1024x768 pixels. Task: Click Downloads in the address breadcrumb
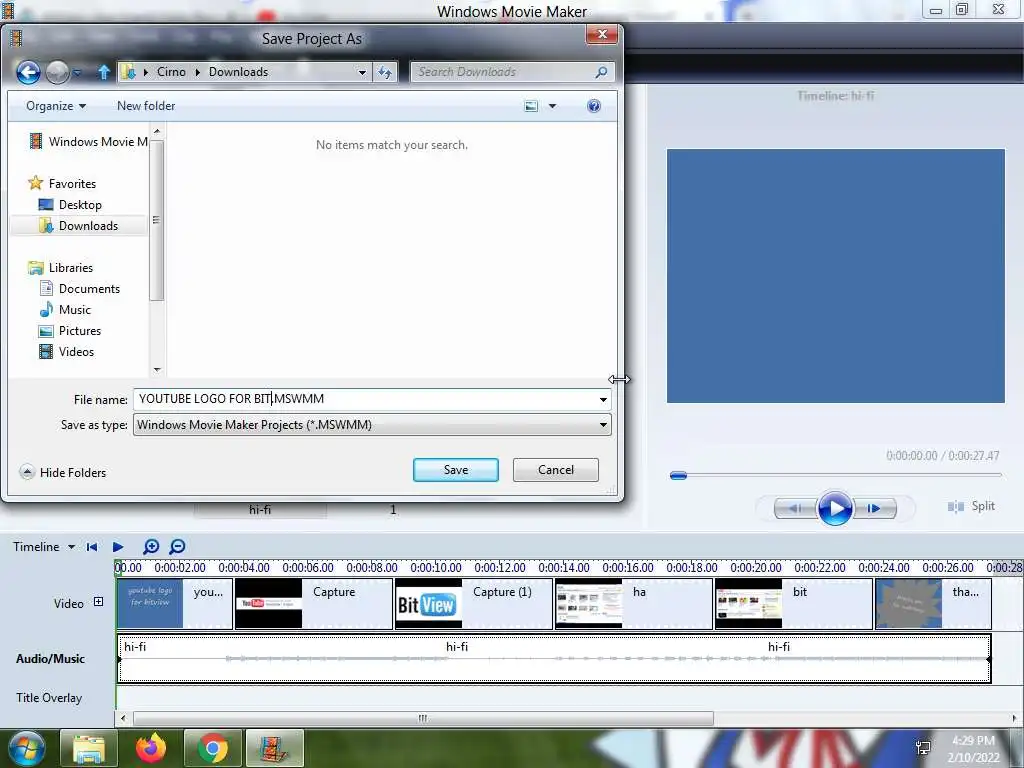tap(238, 72)
